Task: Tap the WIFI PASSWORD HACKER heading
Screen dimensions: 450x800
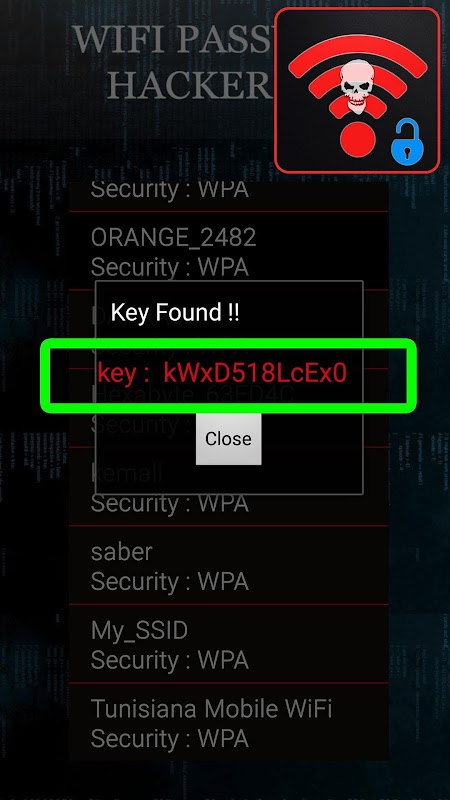Action: click(x=173, y=63)
